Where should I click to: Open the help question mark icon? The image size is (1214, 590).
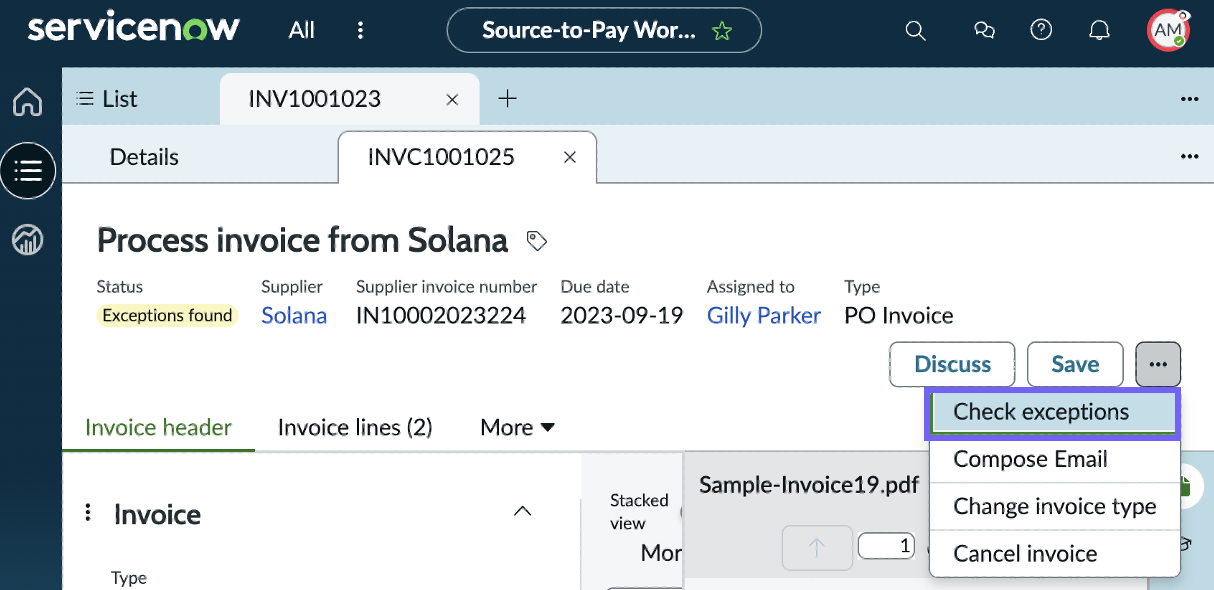(x=1041, y=30)
